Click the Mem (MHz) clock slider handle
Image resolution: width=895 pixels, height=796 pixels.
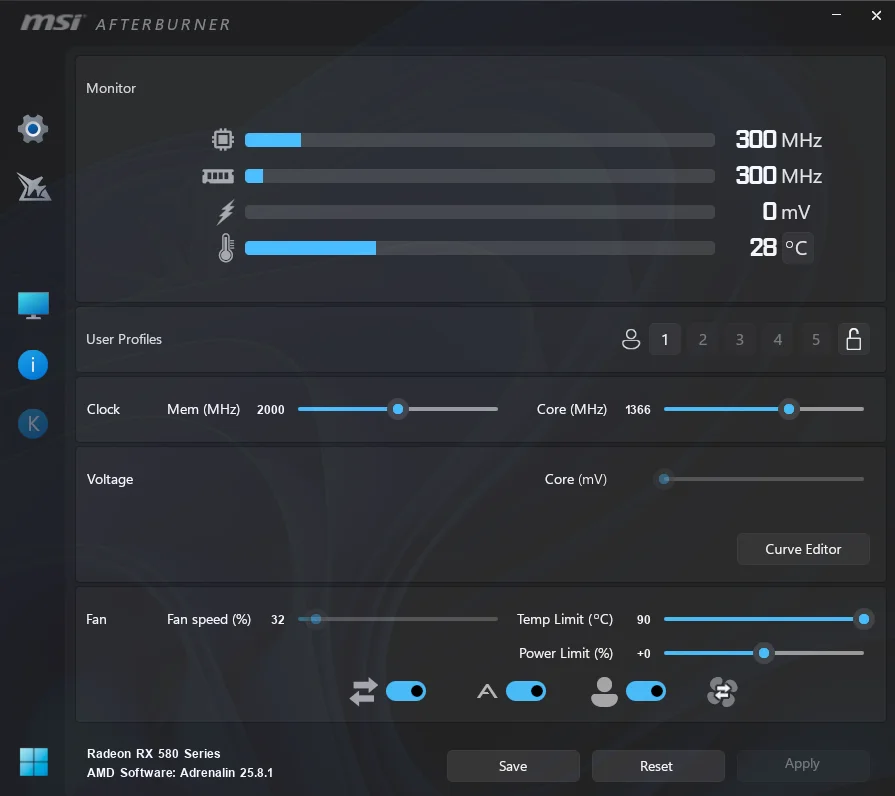398,409
